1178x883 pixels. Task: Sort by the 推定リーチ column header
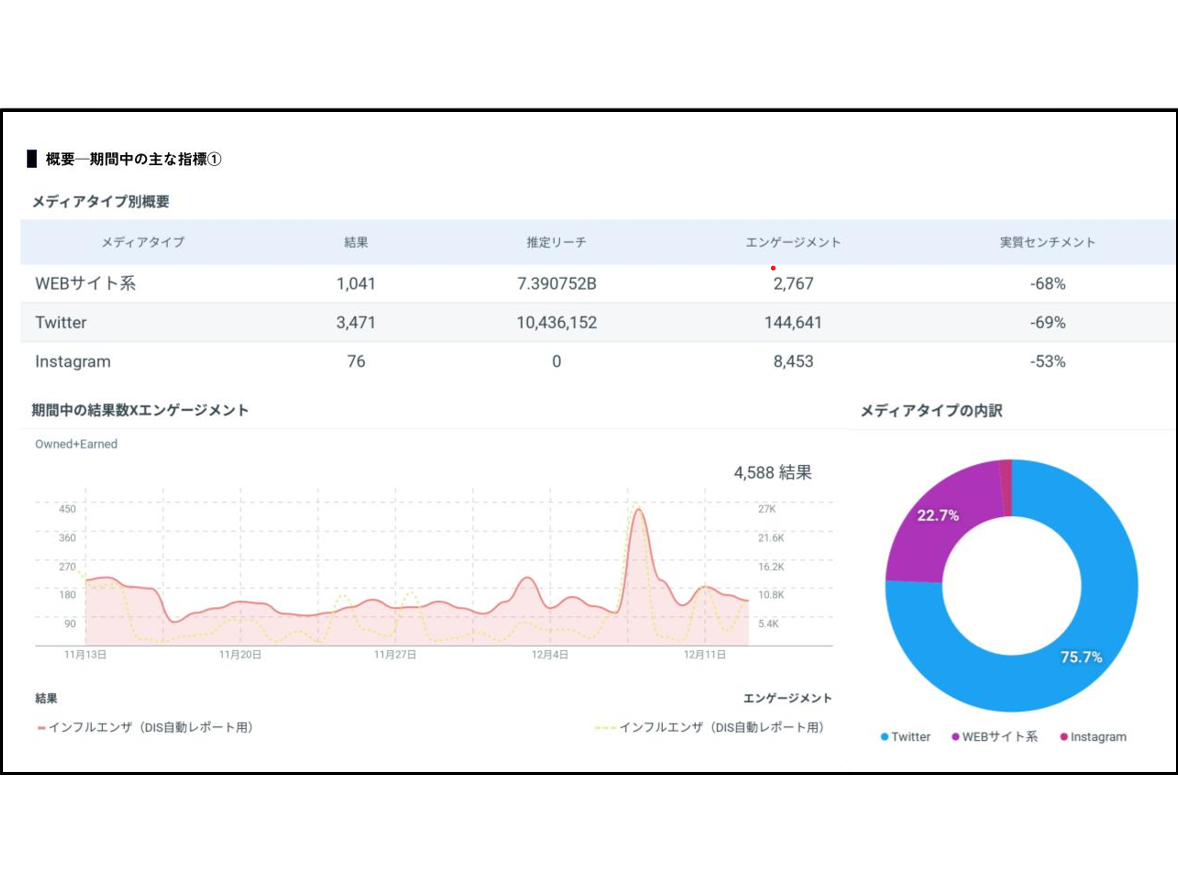[556, 243]
